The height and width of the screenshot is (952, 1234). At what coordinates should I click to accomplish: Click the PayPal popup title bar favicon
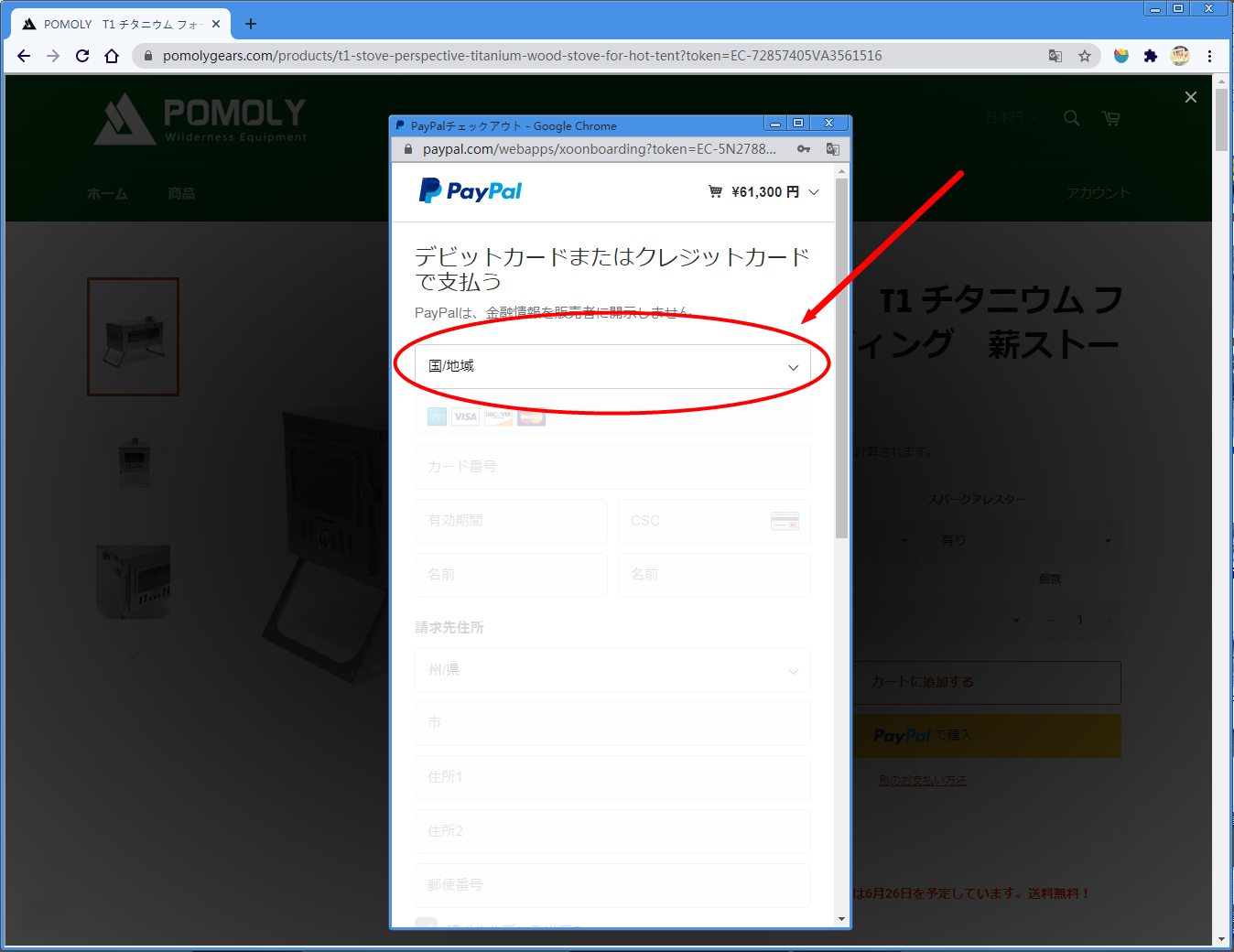400,125
